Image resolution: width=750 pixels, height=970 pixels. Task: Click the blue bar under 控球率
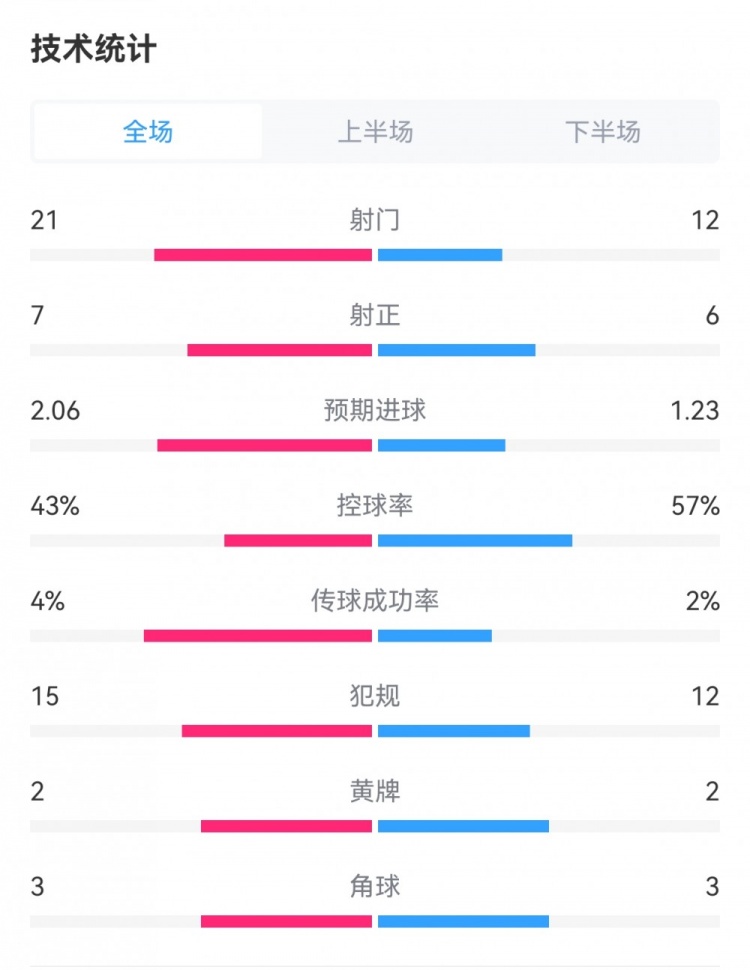coord(475,541)
